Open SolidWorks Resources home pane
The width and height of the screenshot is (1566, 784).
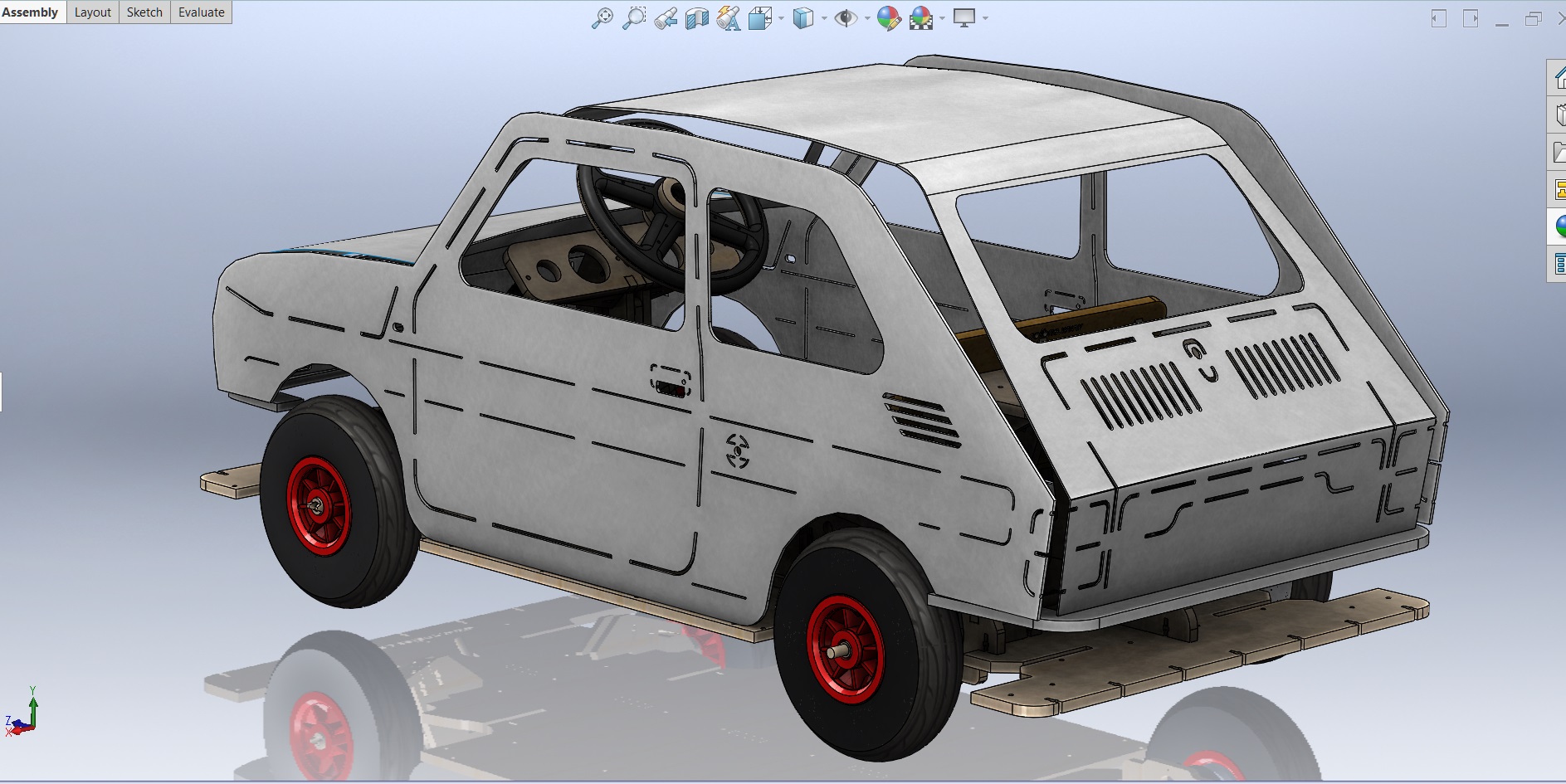coord(1558,78)
